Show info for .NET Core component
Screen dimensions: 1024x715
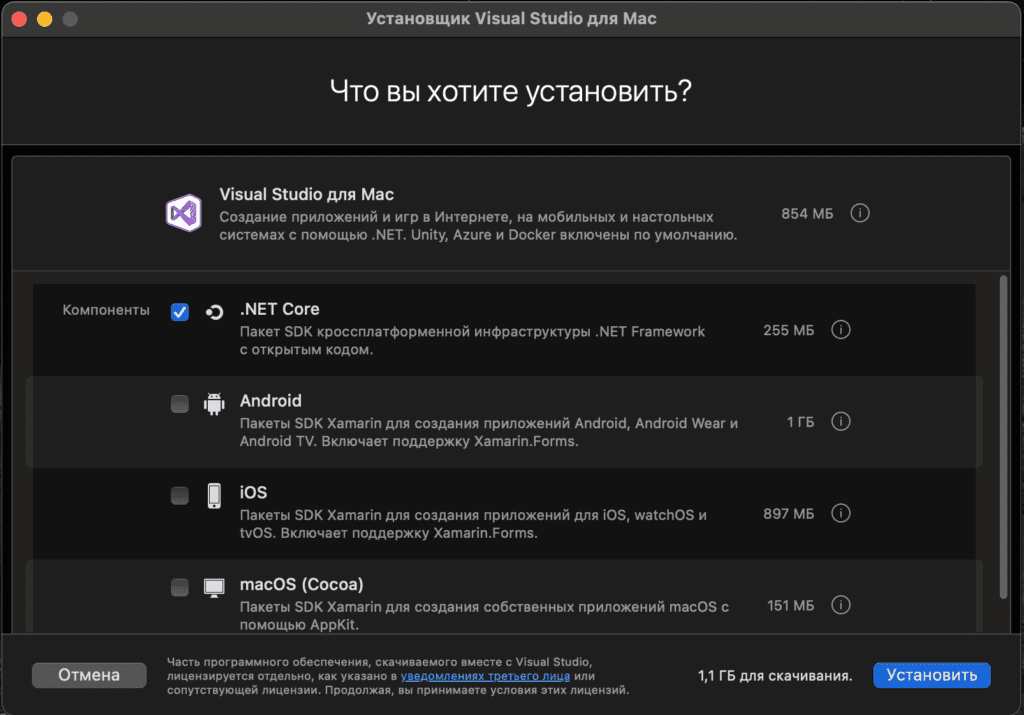click(x=840, y=330)
